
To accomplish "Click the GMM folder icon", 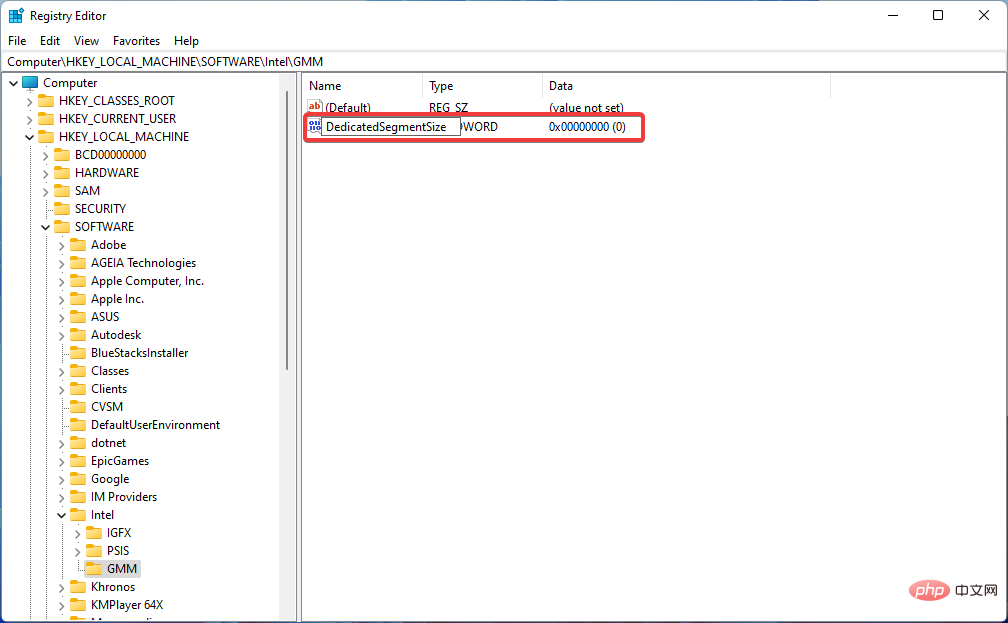I will point(94,569).
